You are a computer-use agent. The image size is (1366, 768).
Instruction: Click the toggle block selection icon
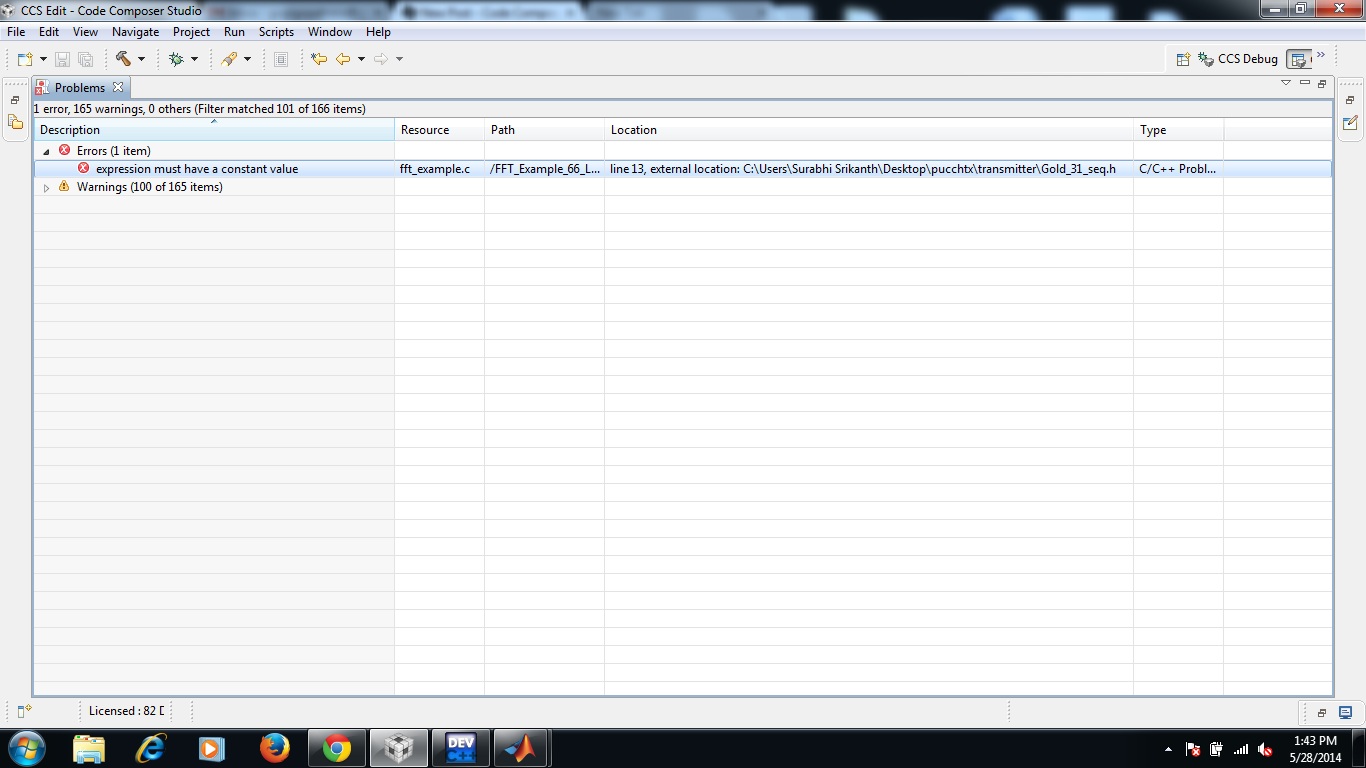point(281,59)
